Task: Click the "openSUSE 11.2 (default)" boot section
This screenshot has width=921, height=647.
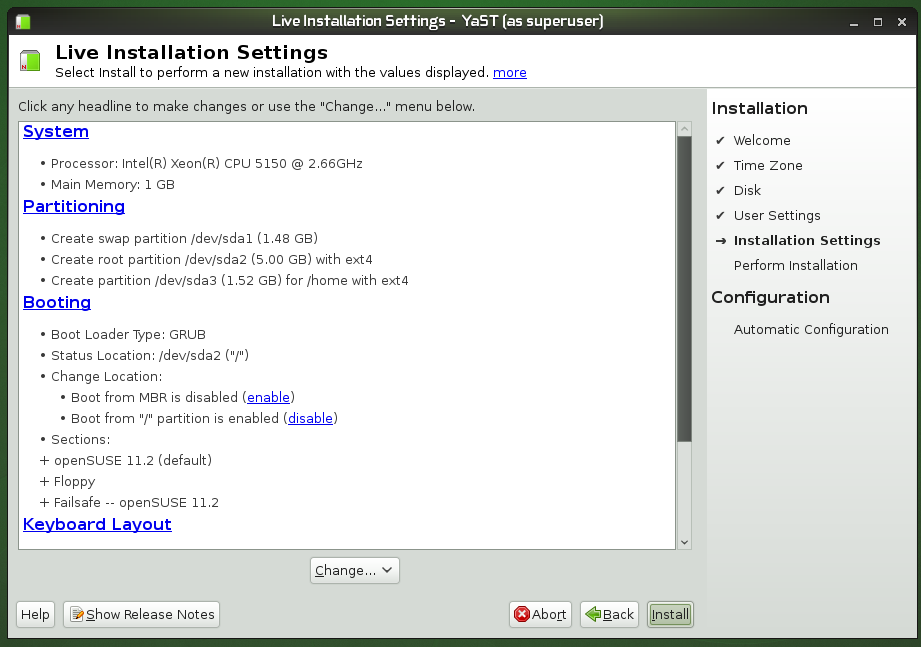Action: tap(133, 461)
